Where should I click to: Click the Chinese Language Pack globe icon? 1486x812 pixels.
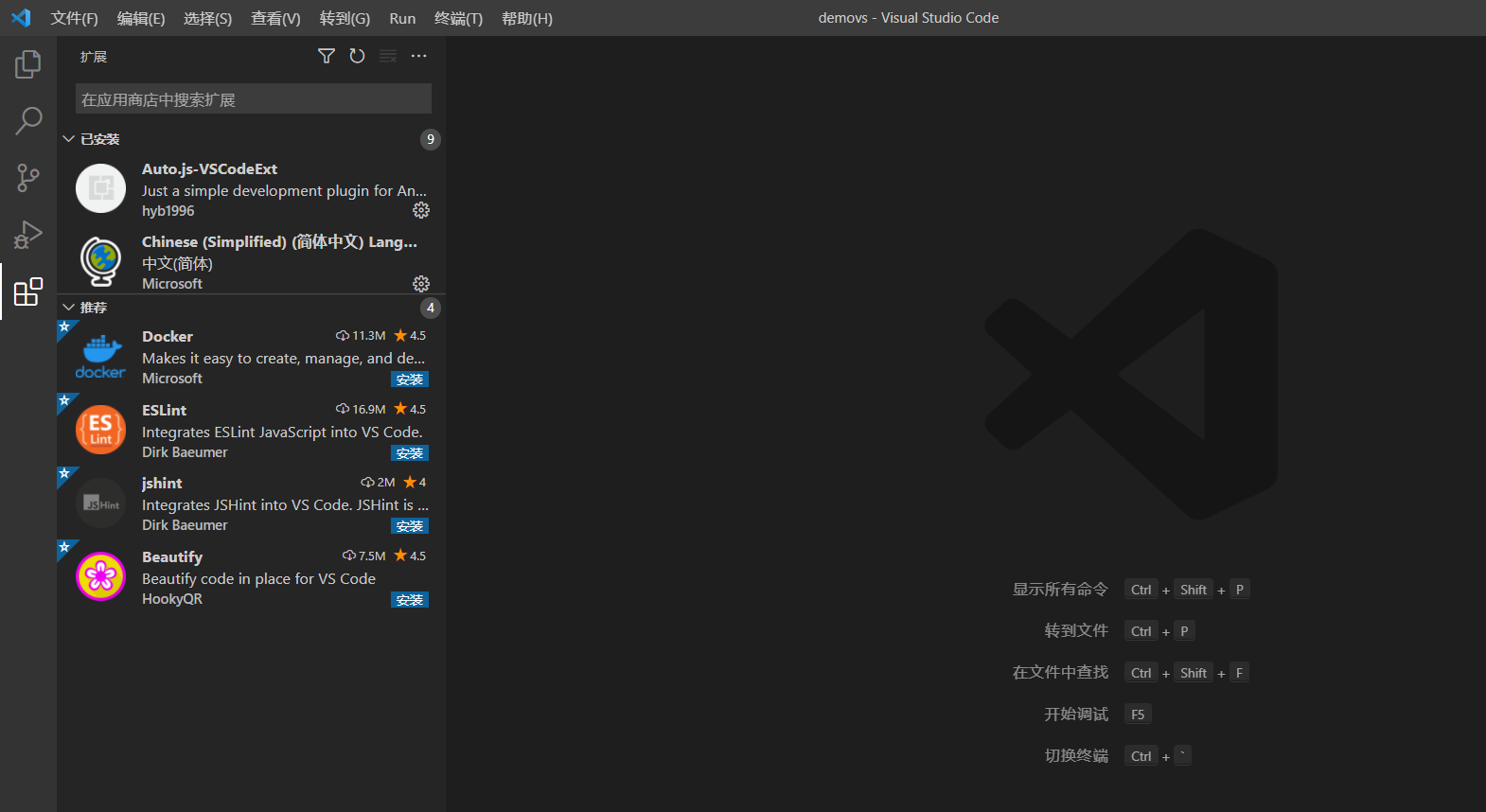click(100, 261)
